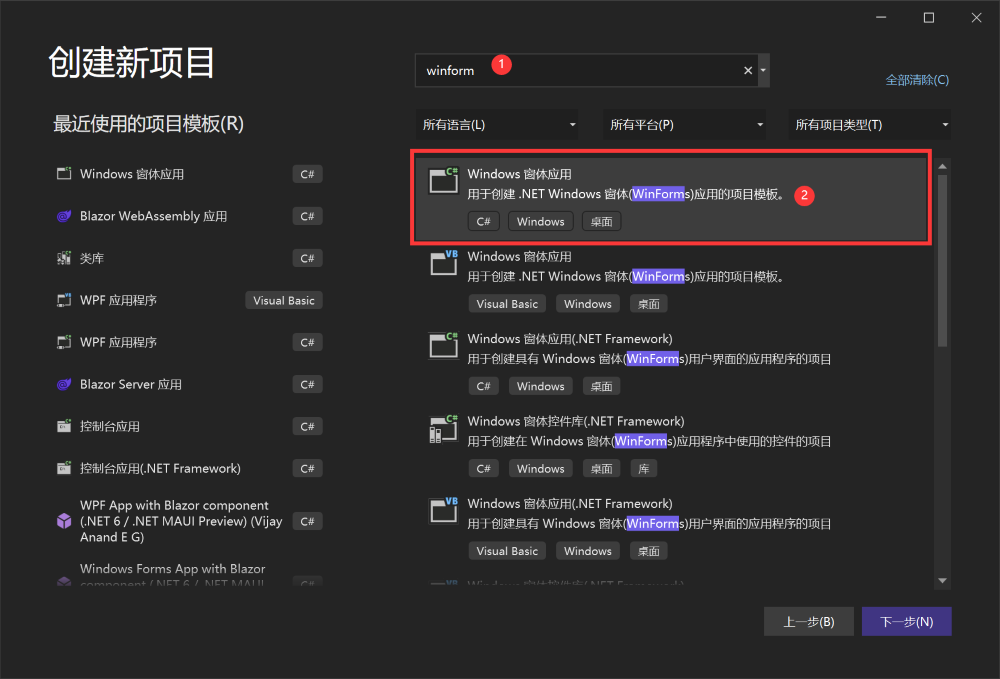
Task: Clear the winform search text with X
Action: click(x=748, y=70)
